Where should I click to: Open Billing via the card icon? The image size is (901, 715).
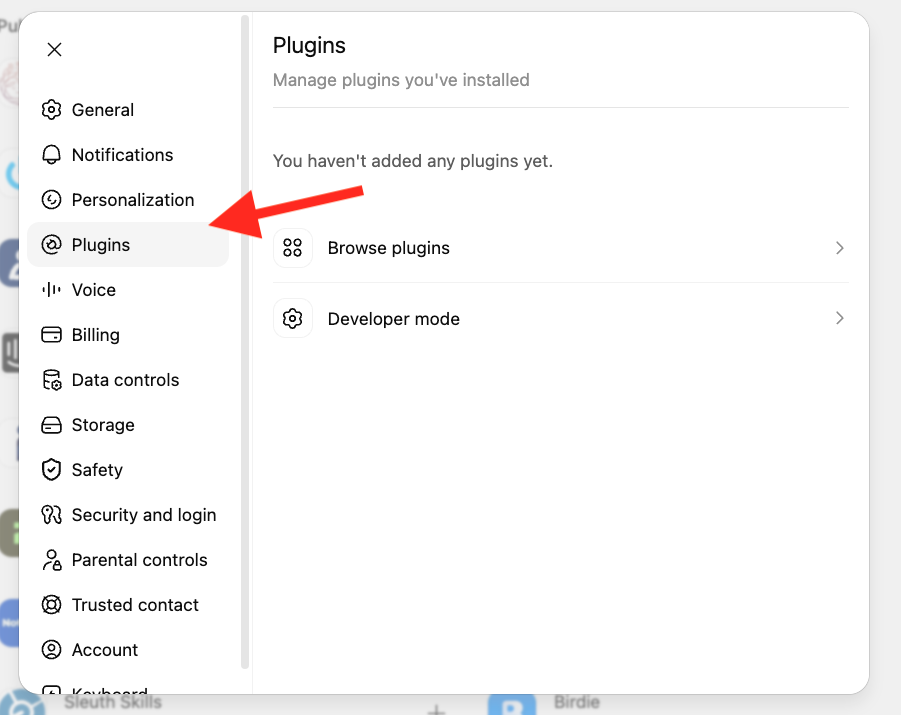tap(51, 335)
